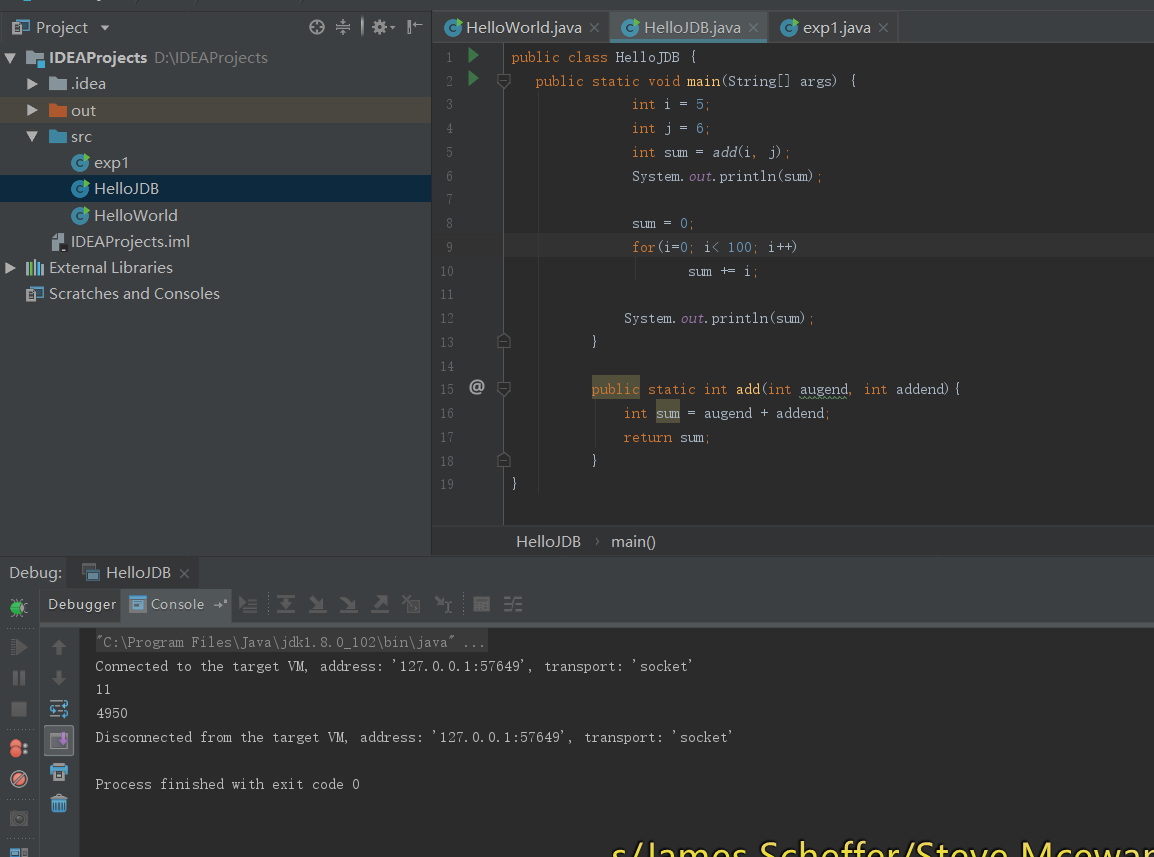Switch to the Console tab

point(177,604)
